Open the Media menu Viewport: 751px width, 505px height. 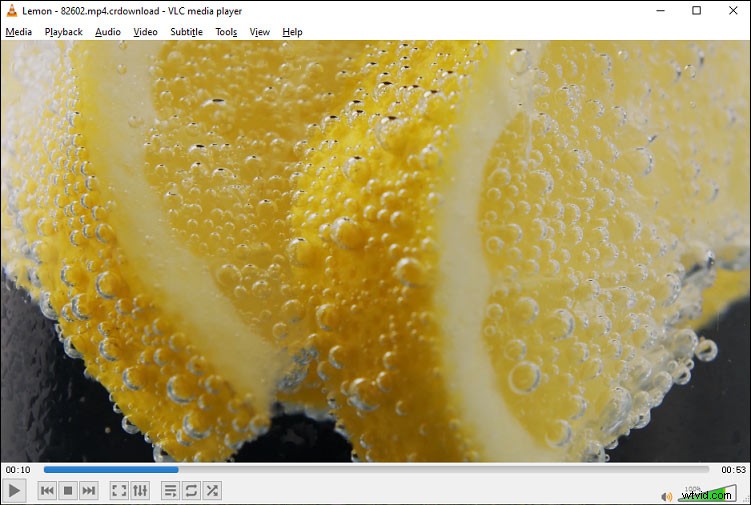19,32
